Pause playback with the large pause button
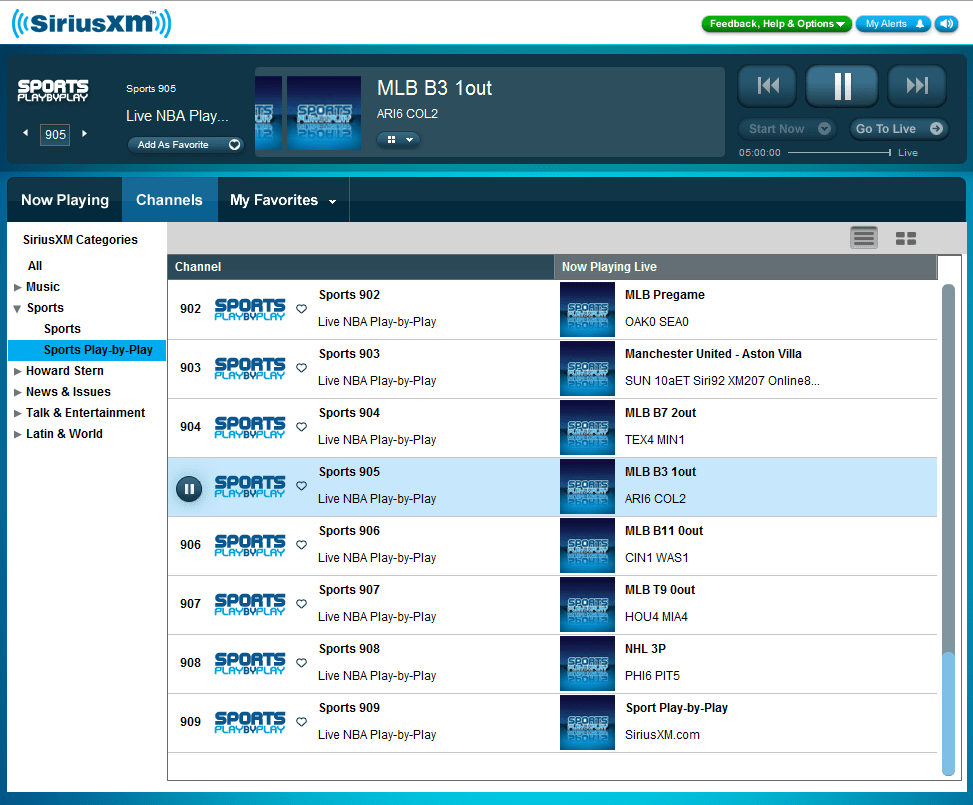This screenshot has height=805, width=973. (x=841, y=86)
